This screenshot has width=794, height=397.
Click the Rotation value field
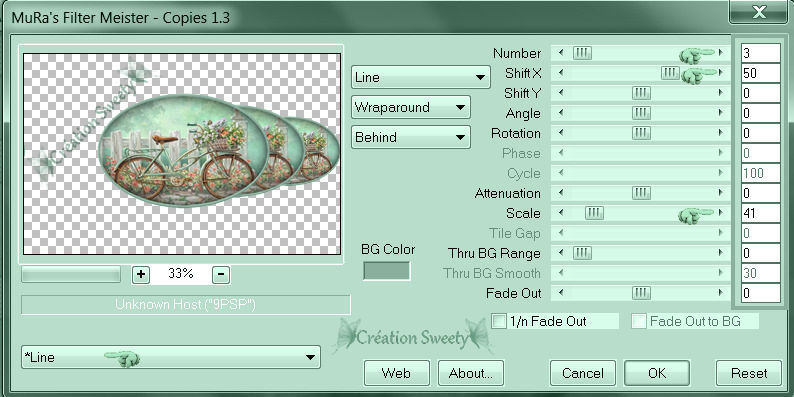pyautogui.click(x=761, y=133)
